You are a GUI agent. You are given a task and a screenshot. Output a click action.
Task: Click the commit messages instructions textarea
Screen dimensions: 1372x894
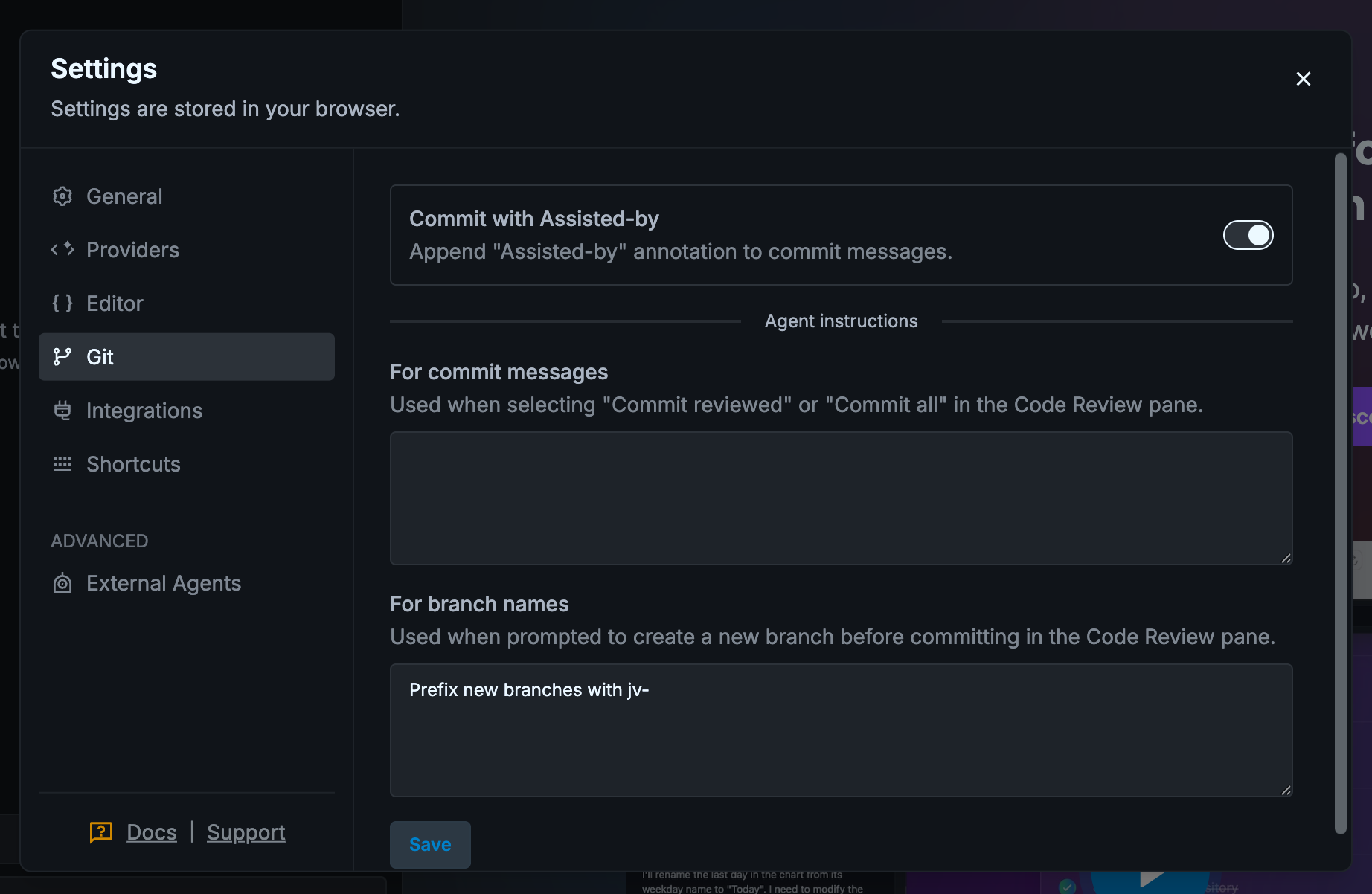842,498
